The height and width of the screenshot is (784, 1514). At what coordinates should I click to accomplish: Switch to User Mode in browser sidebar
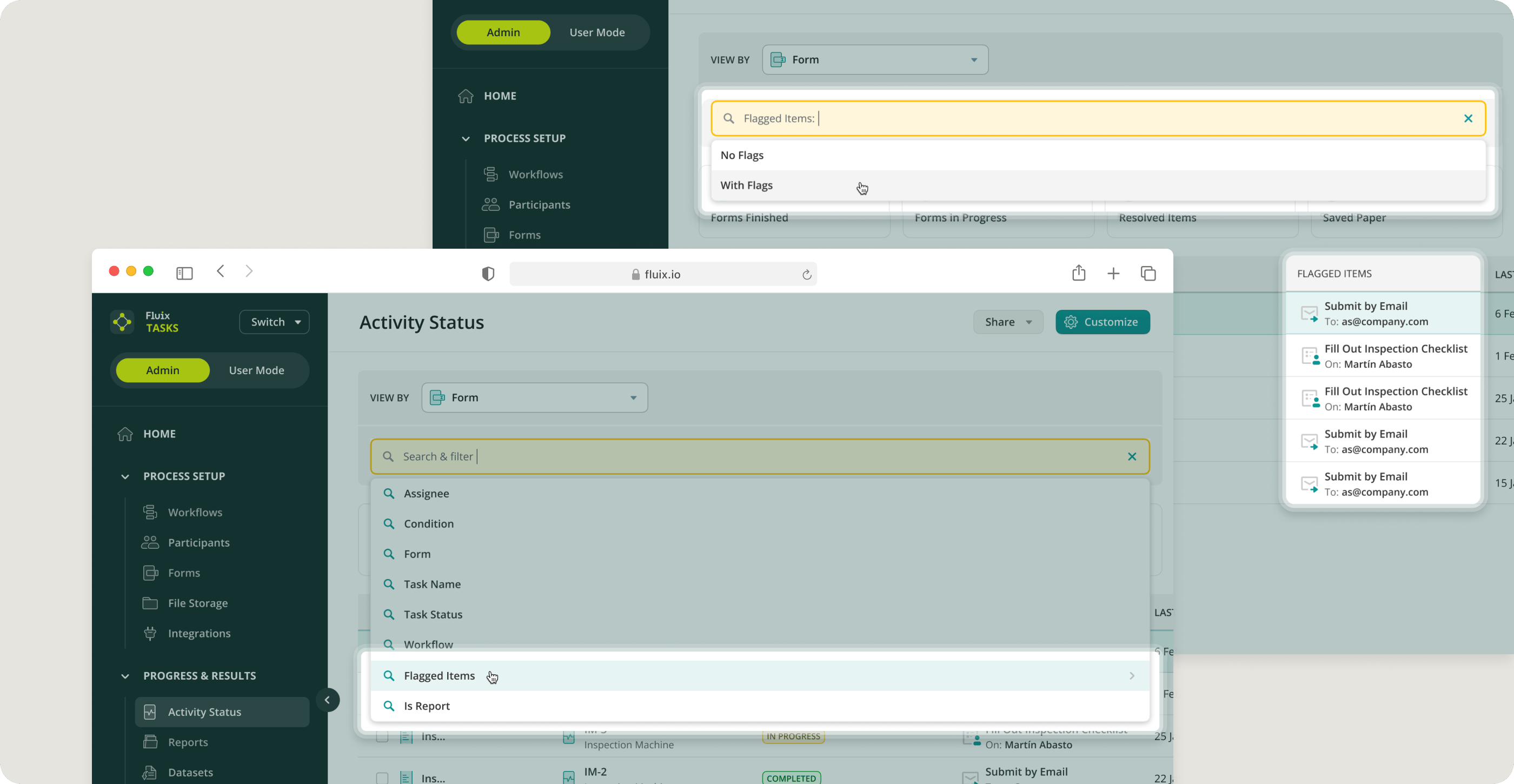tap(256, 370)
